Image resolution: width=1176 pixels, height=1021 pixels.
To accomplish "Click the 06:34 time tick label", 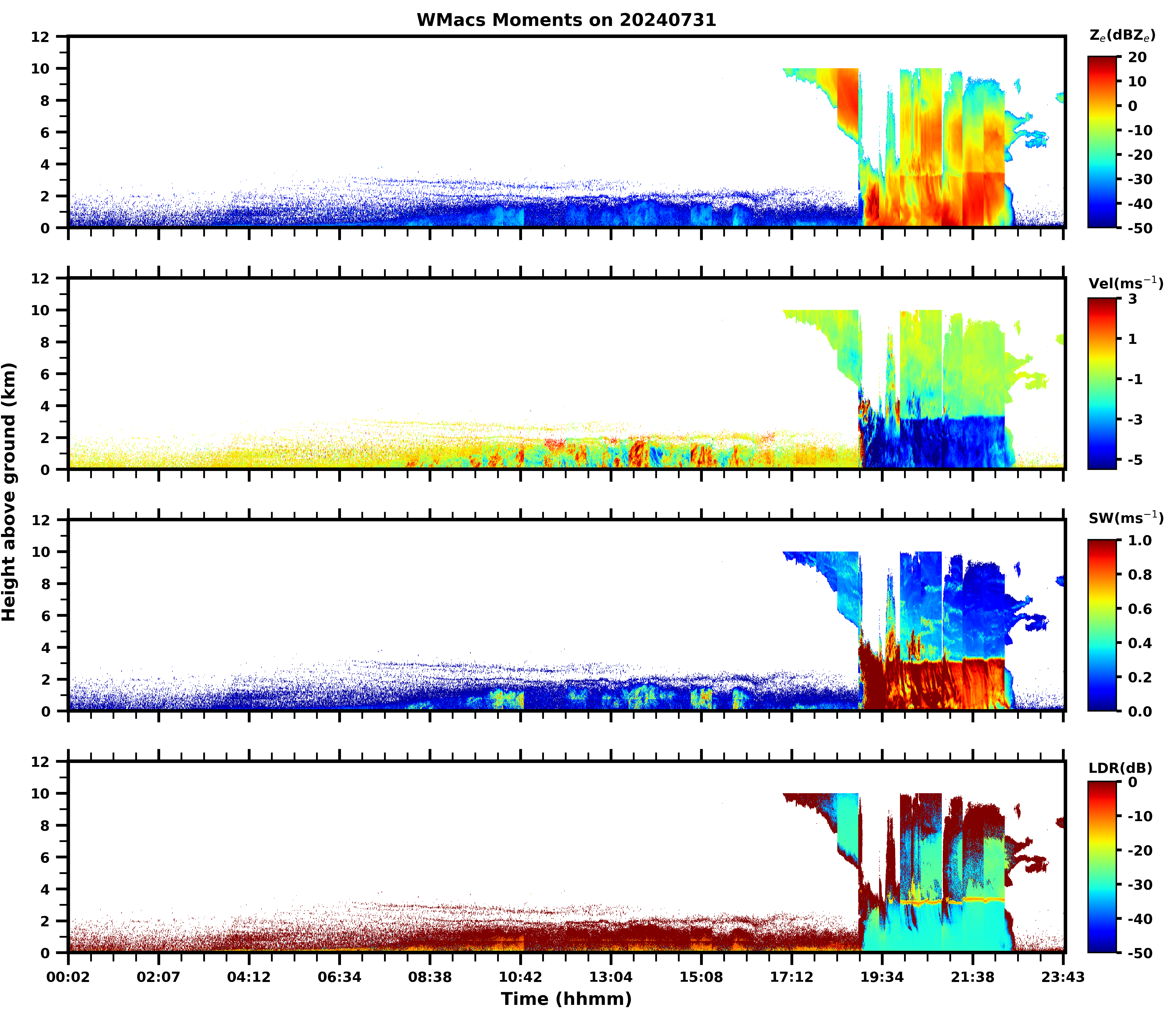I will pyautogui.click(x=340, y=977).
